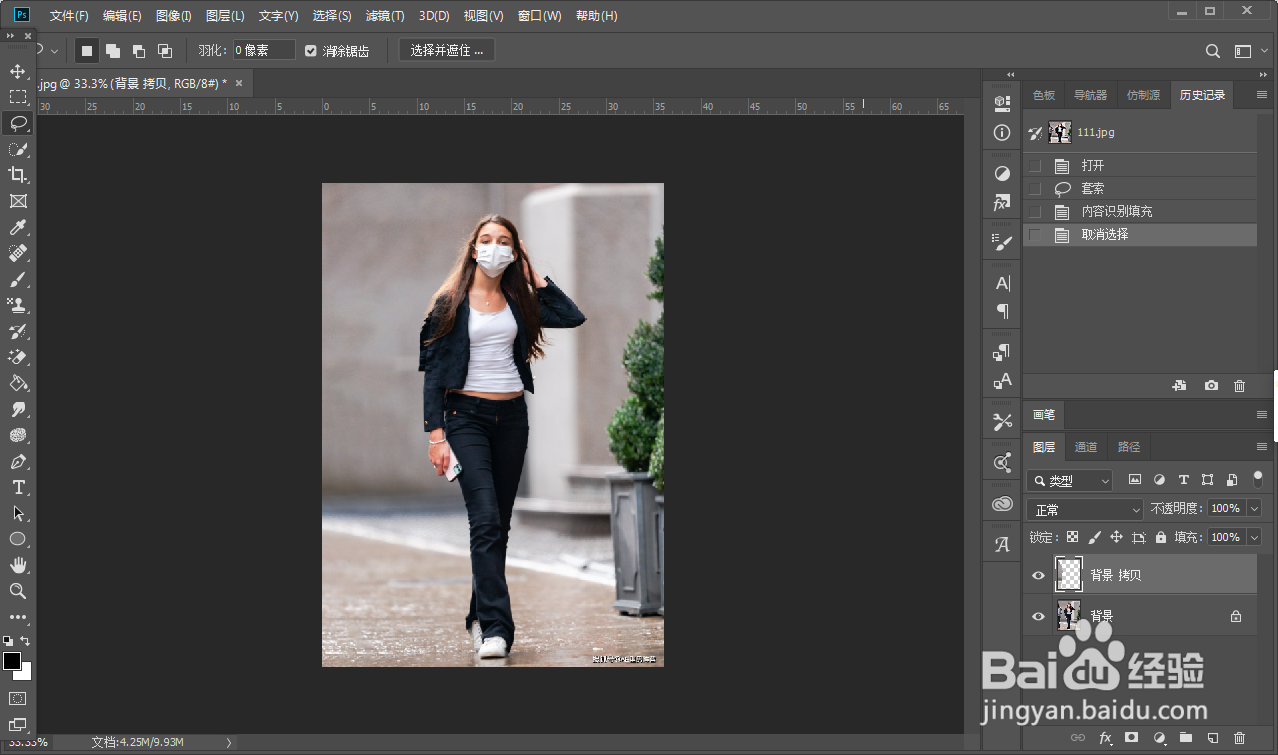The image size is (1278, 755).
Task: Open the layer filter 类型 dropdown
Action: (x=1069, y=481)
